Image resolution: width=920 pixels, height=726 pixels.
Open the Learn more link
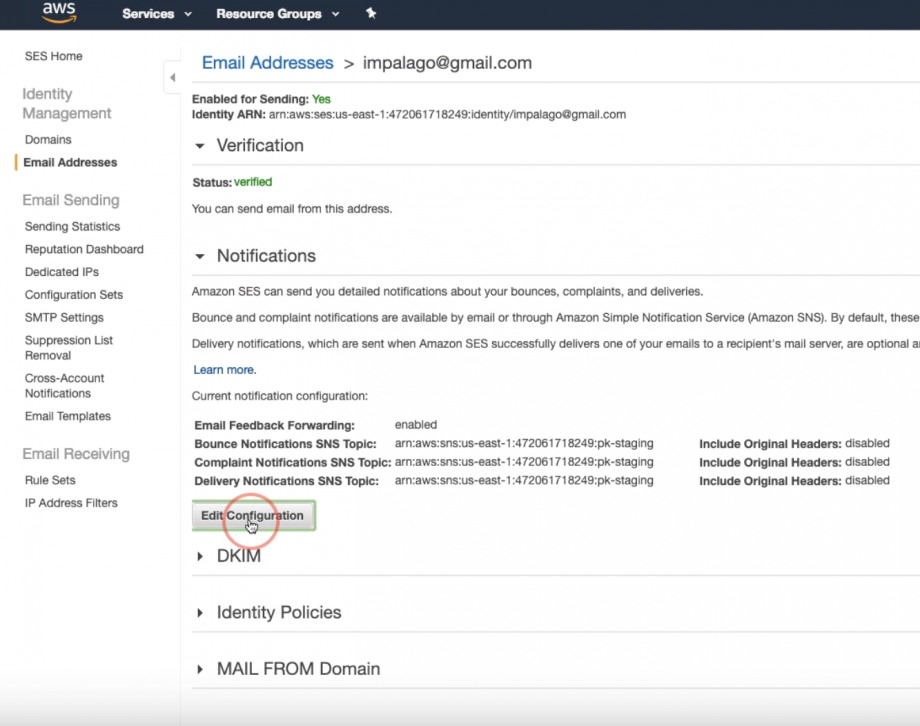coord(223,370)
